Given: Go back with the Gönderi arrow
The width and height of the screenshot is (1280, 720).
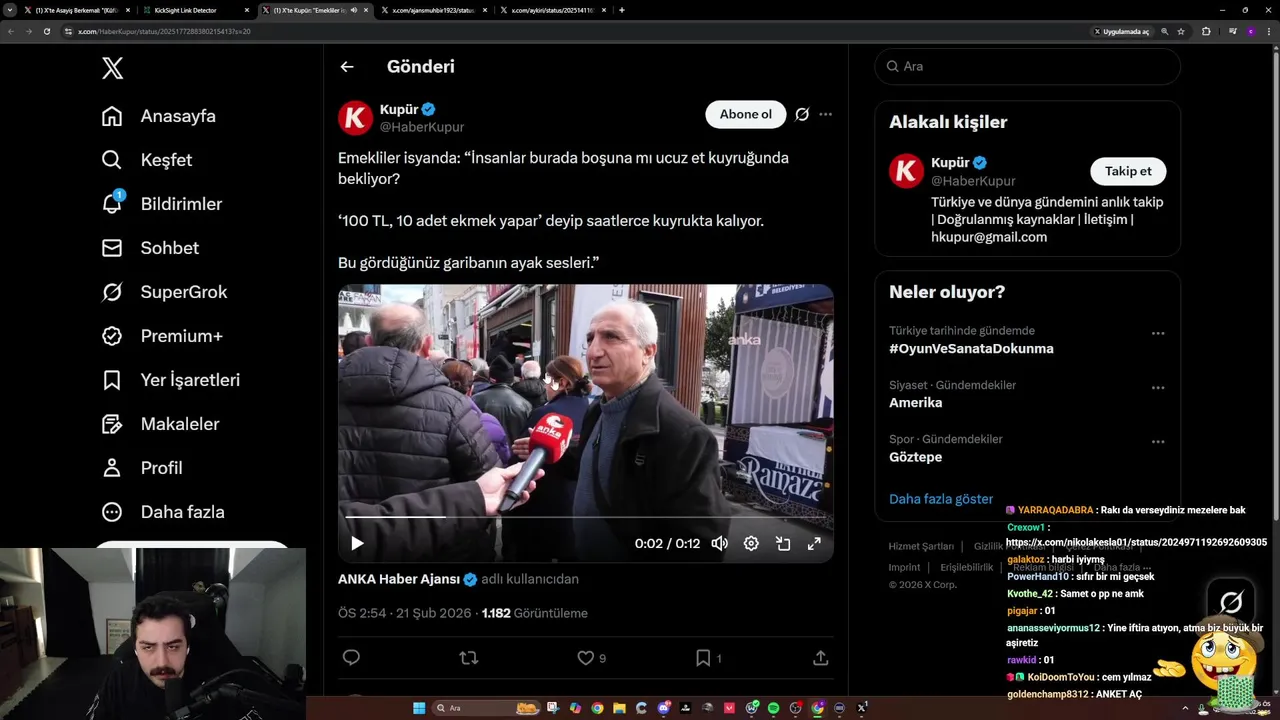Looking at the screenshot, I should 347,67.
